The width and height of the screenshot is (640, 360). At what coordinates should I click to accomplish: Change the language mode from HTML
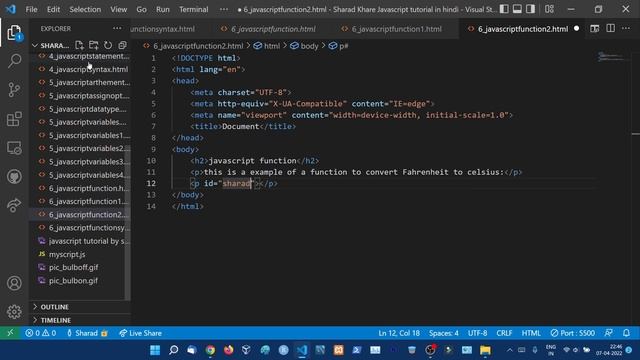point(531,333)
